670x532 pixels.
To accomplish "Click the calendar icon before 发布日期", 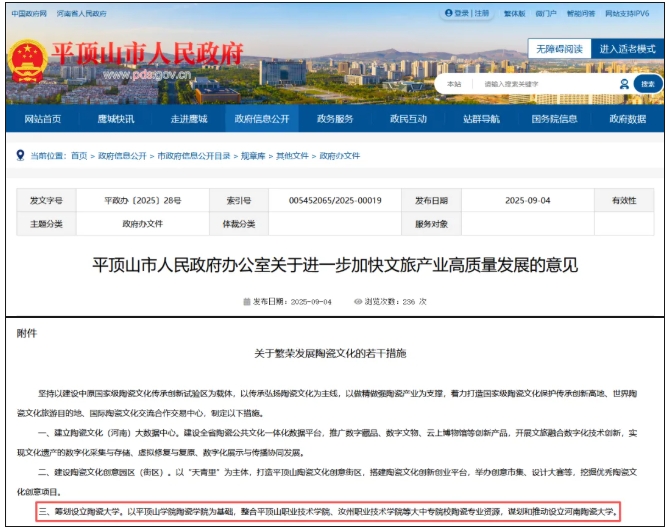I will (245, 300).
